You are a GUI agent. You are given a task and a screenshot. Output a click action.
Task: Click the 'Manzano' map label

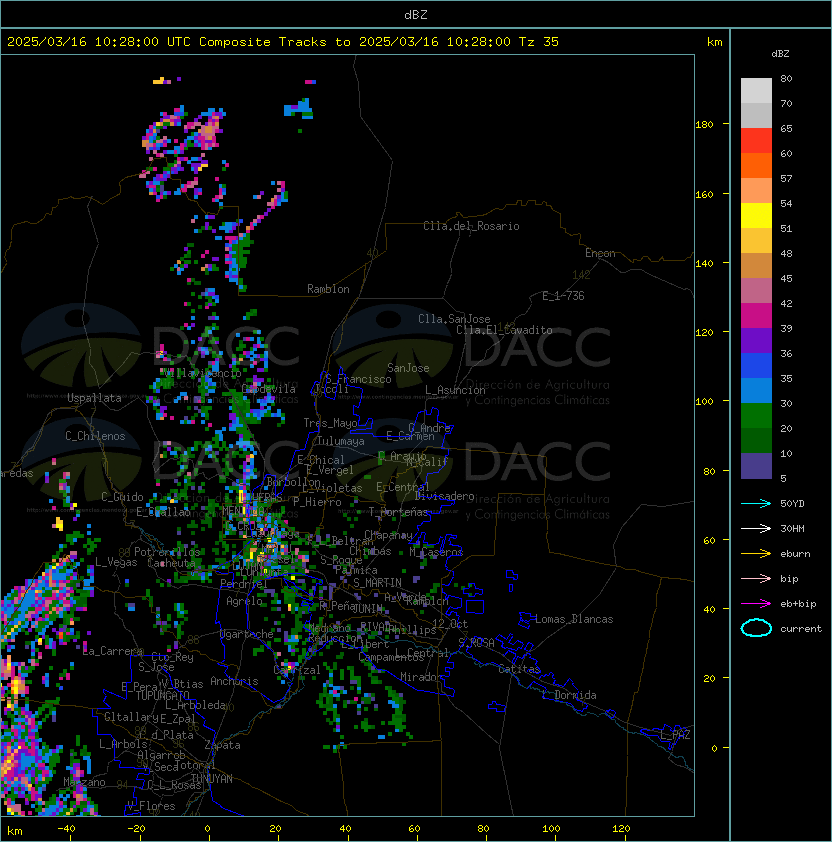84,782
